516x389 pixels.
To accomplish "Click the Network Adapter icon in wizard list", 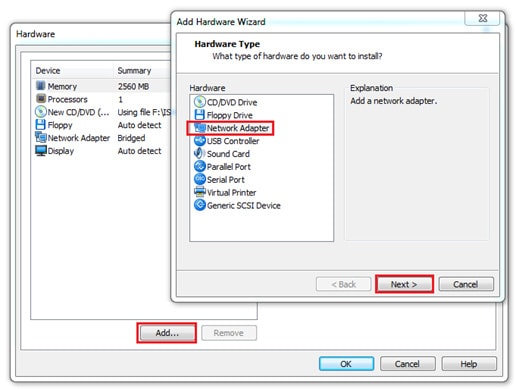I will pyautogui.click(x=199, y=128).
